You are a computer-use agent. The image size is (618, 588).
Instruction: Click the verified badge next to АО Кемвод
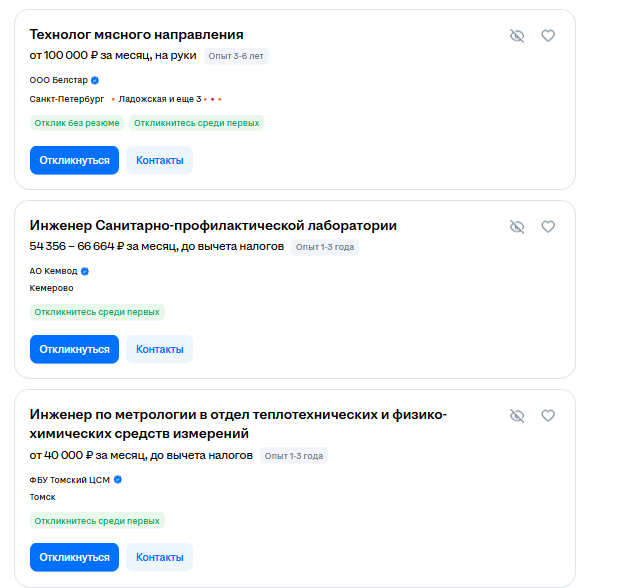click(x=85, y=271)
